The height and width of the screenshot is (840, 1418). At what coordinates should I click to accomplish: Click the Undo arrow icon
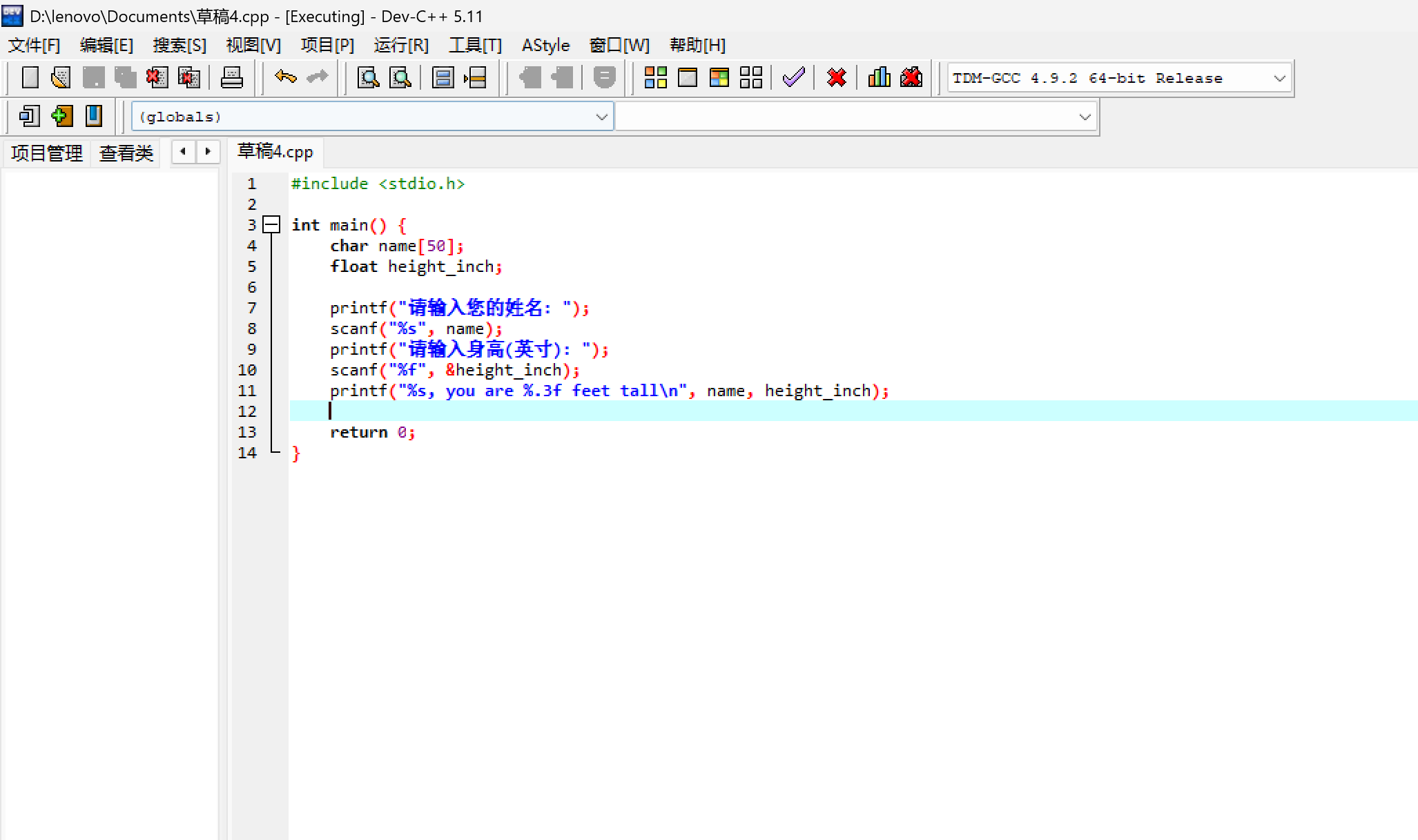[x=285, y=77]
